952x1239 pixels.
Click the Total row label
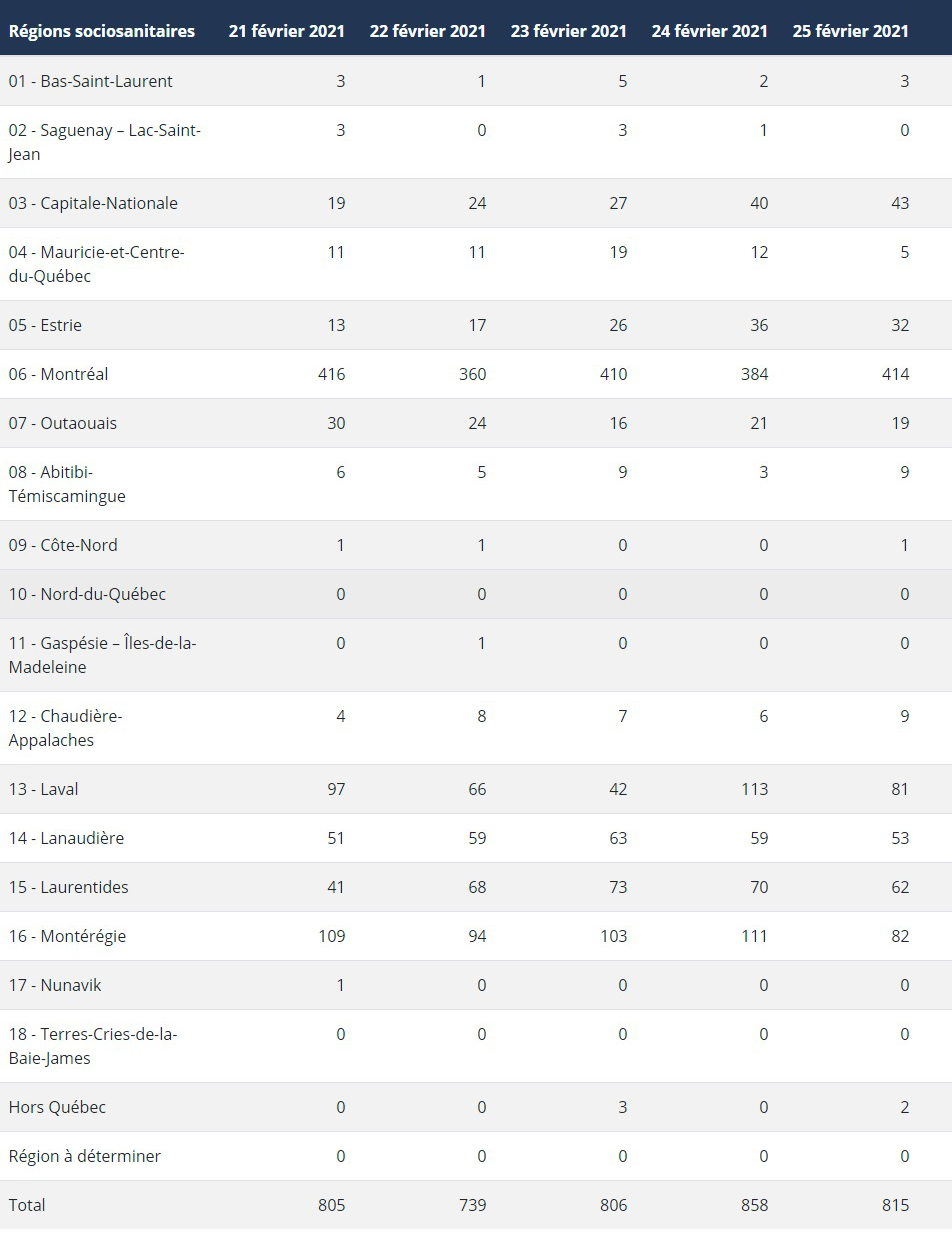27,1205
